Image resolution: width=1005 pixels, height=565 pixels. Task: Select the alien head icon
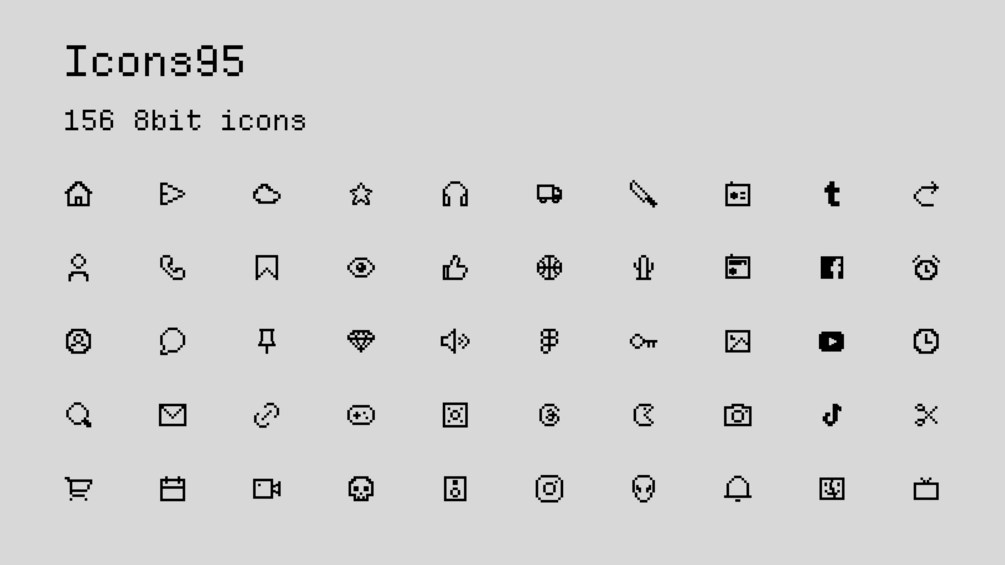pos(644,489)
